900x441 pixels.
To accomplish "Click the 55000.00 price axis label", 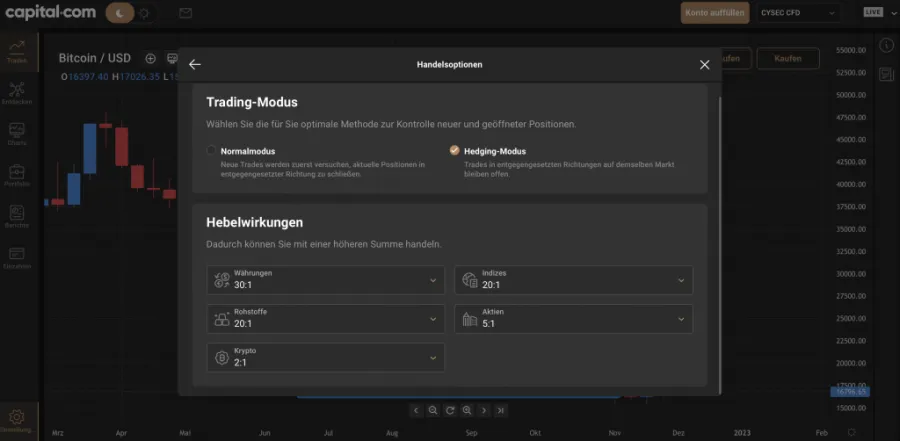I will (x=851, y=50).
